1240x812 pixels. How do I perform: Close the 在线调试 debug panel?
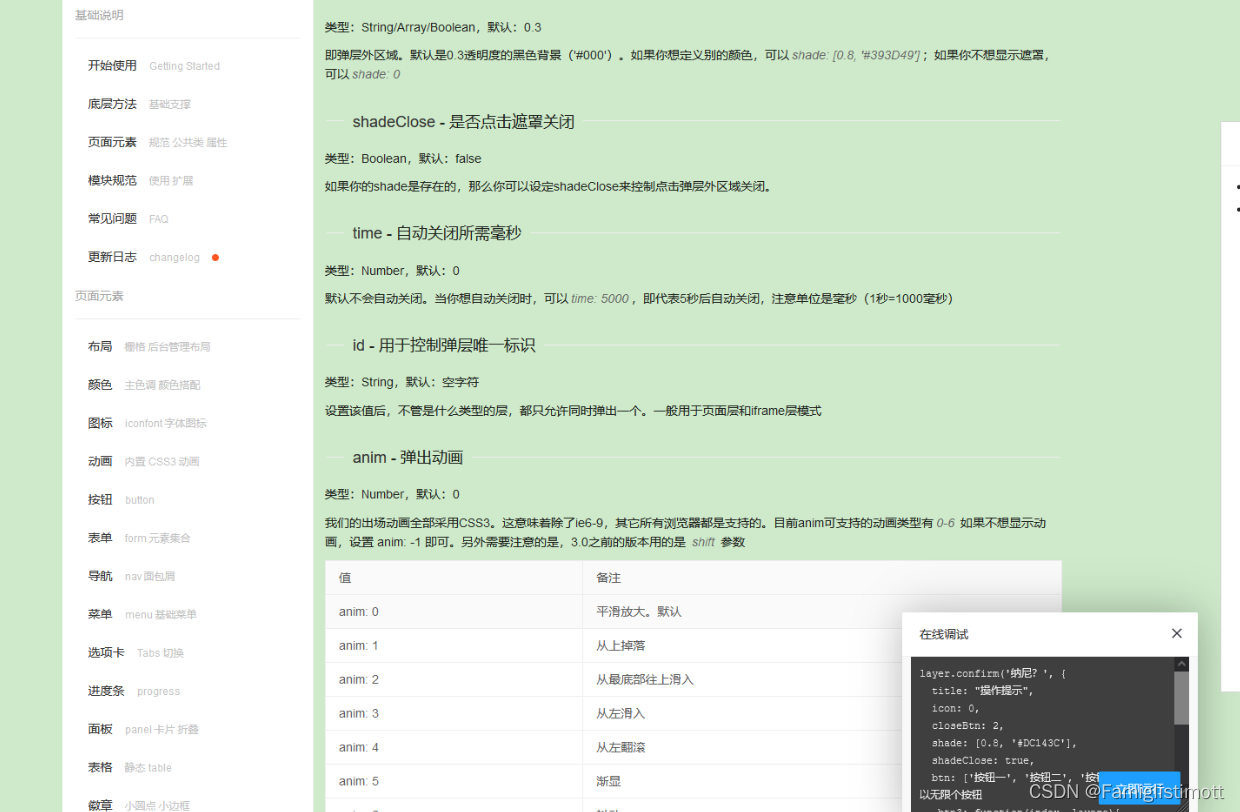[1176, 633]
